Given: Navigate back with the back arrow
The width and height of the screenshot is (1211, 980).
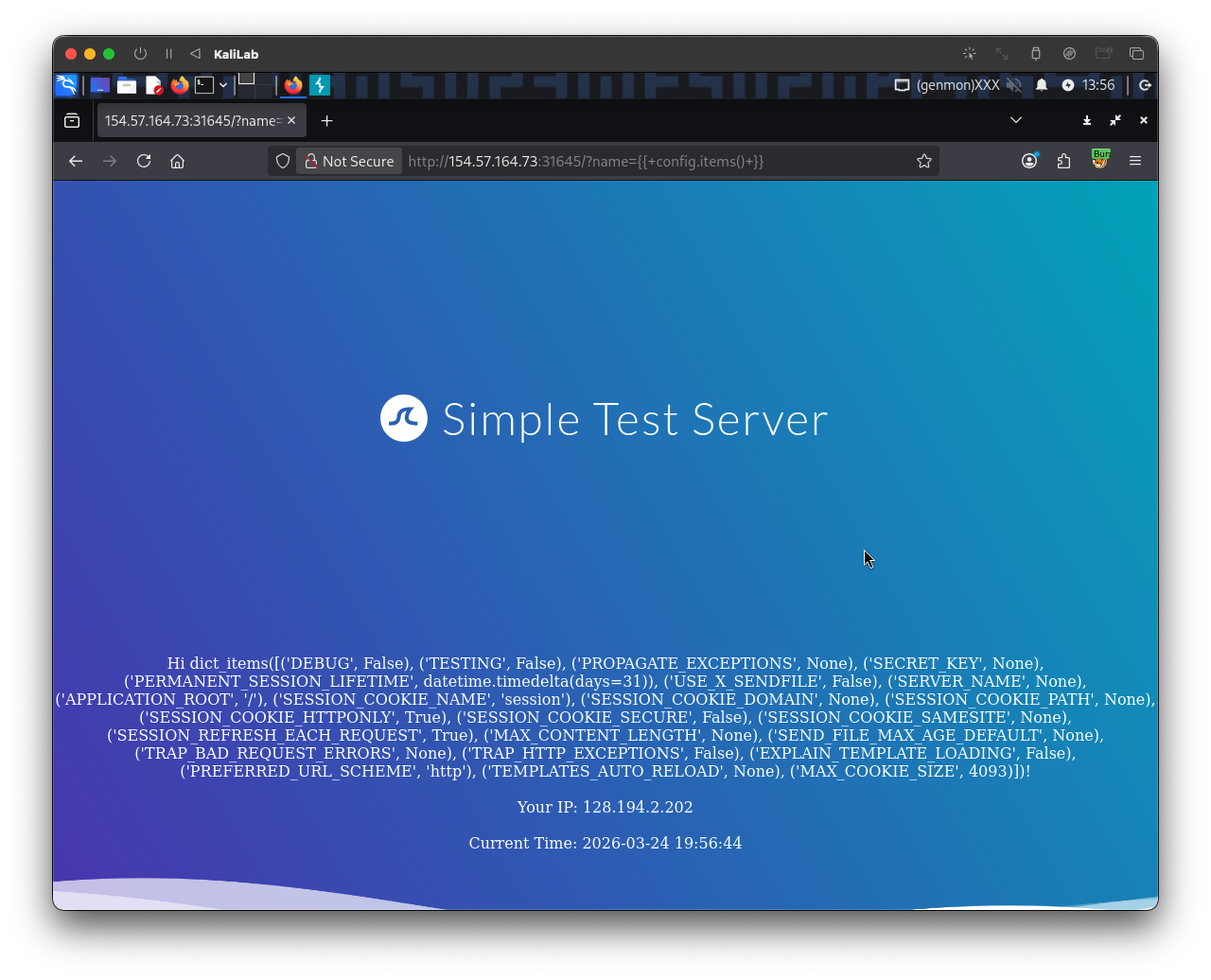Looking at the screenshot, I should (x=75, y=161).
